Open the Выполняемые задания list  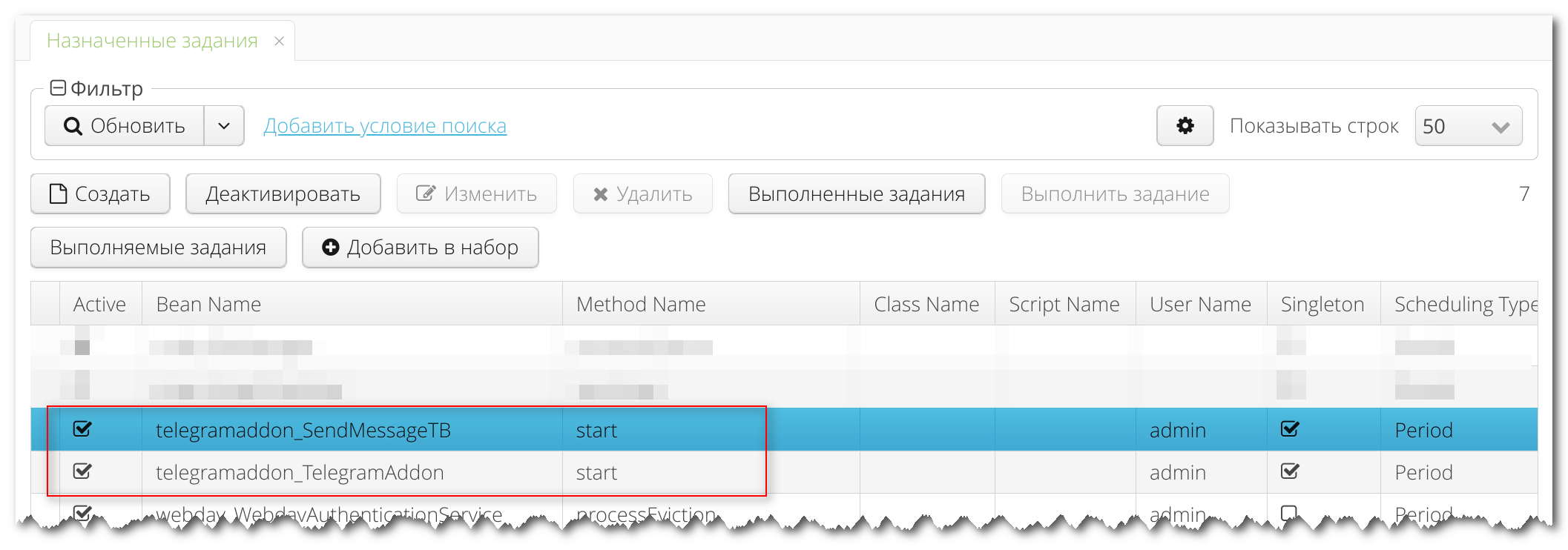[x=158, y=248]
